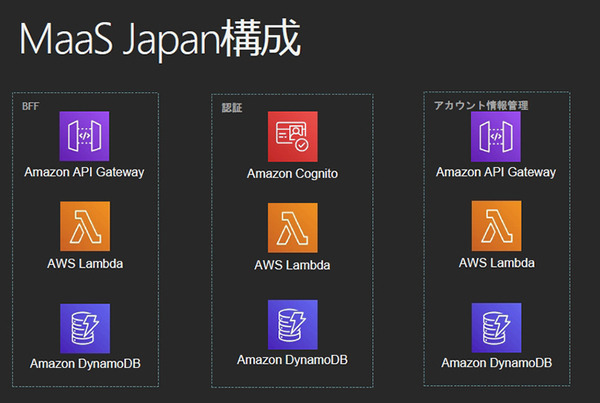The width and height of the screenshot is (600, 403).
Task: Select Lambda icon in アカウント情報管理 group
Action: point(496,226)
